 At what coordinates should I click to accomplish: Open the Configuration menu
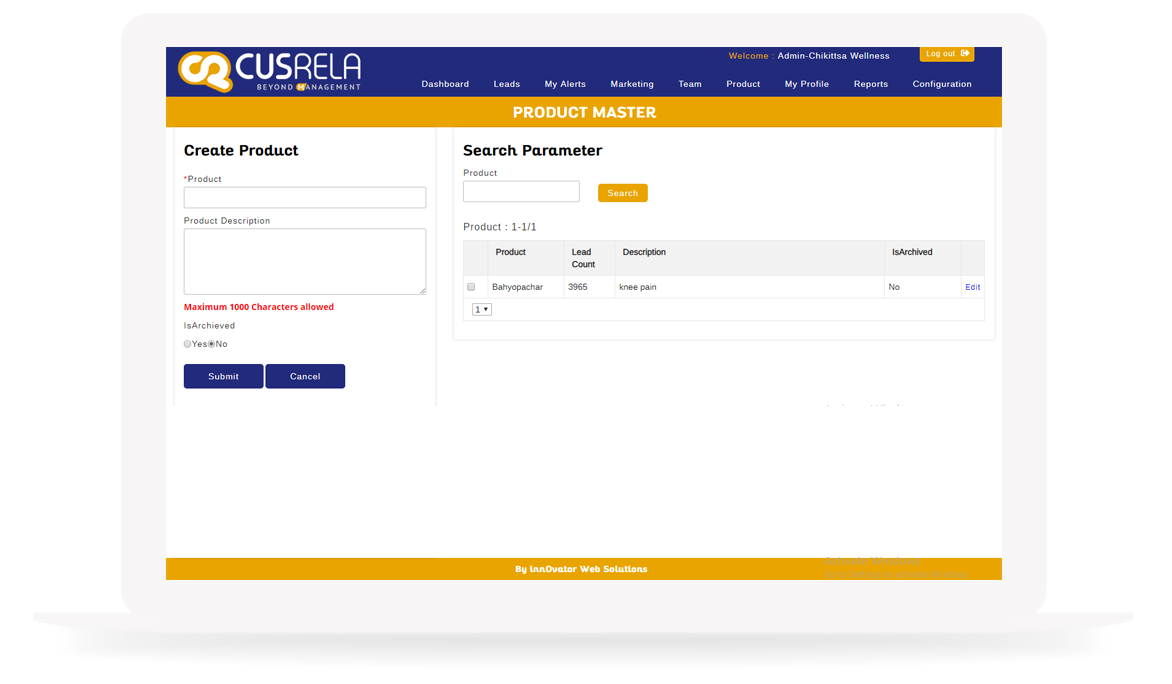[941, 84]
